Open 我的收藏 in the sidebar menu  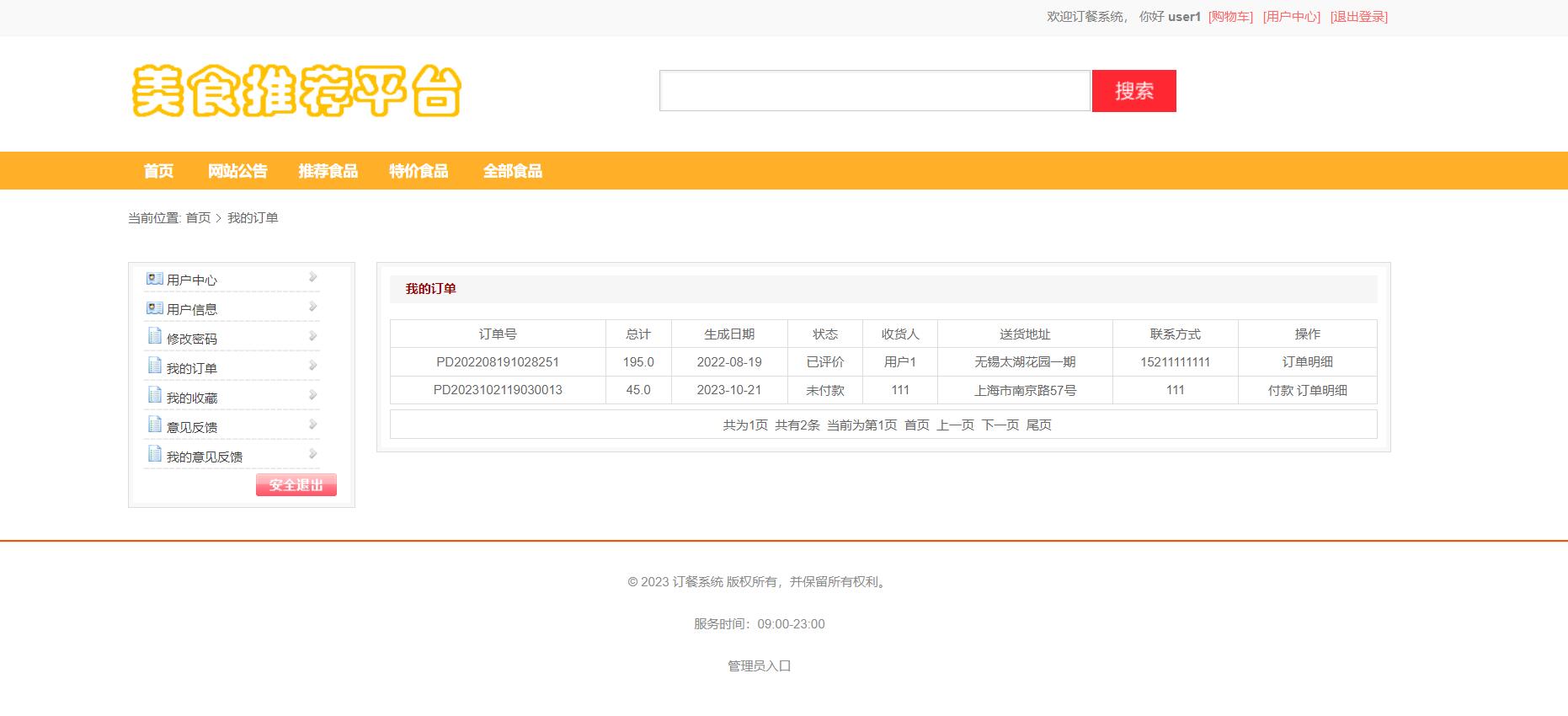click(192, 398)
